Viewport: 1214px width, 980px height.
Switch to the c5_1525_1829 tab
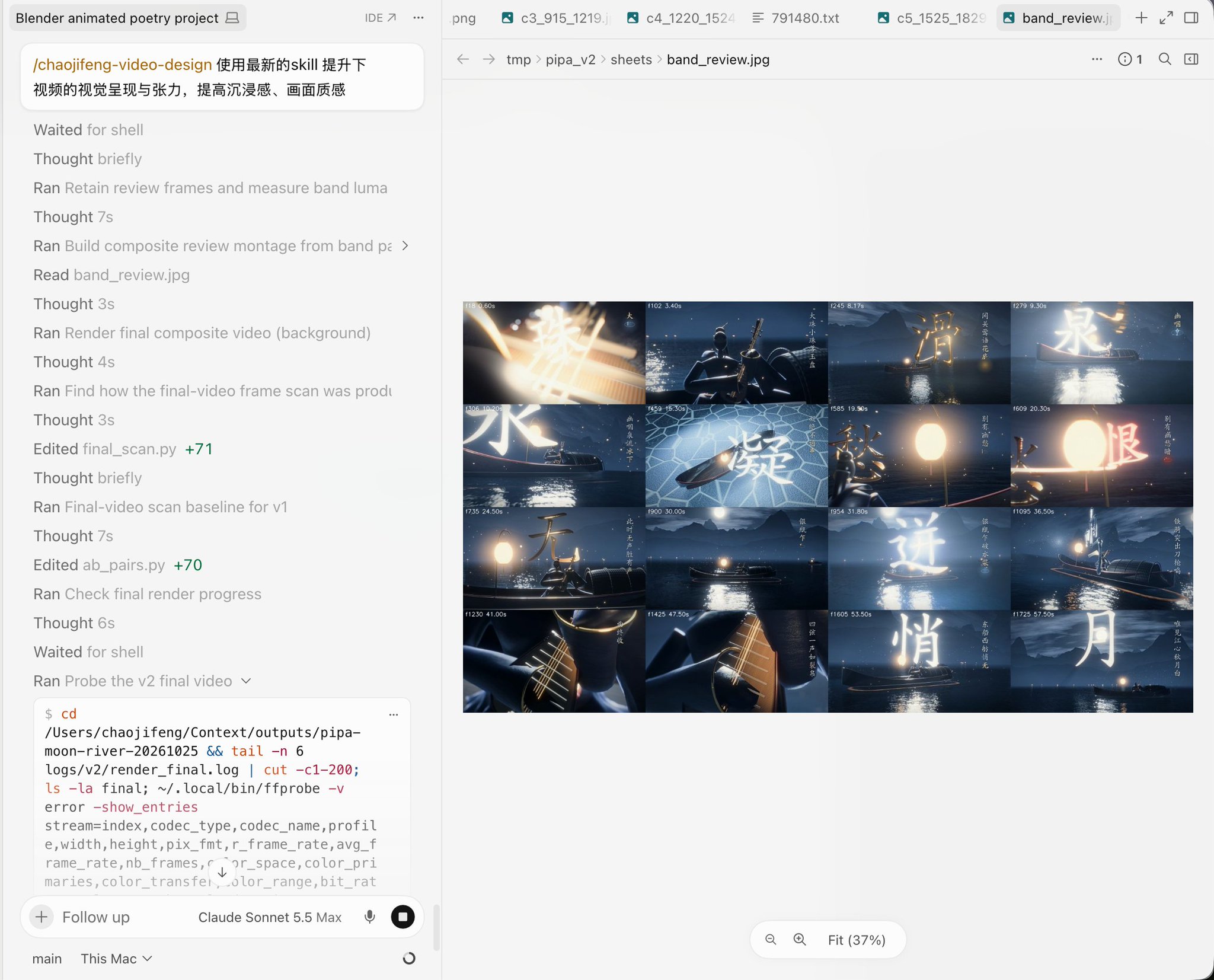pos(932,18)
